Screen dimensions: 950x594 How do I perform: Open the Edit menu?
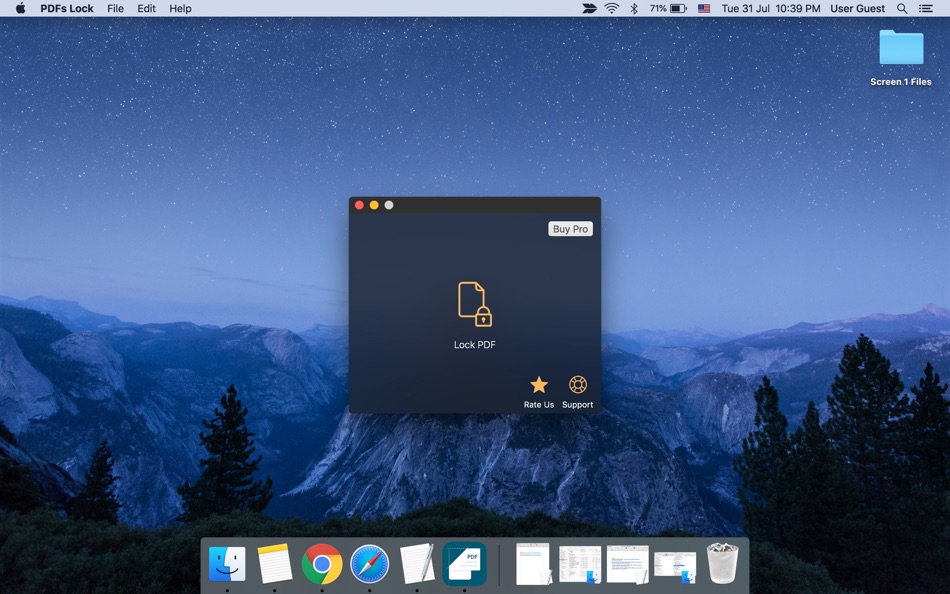[146, 8]
